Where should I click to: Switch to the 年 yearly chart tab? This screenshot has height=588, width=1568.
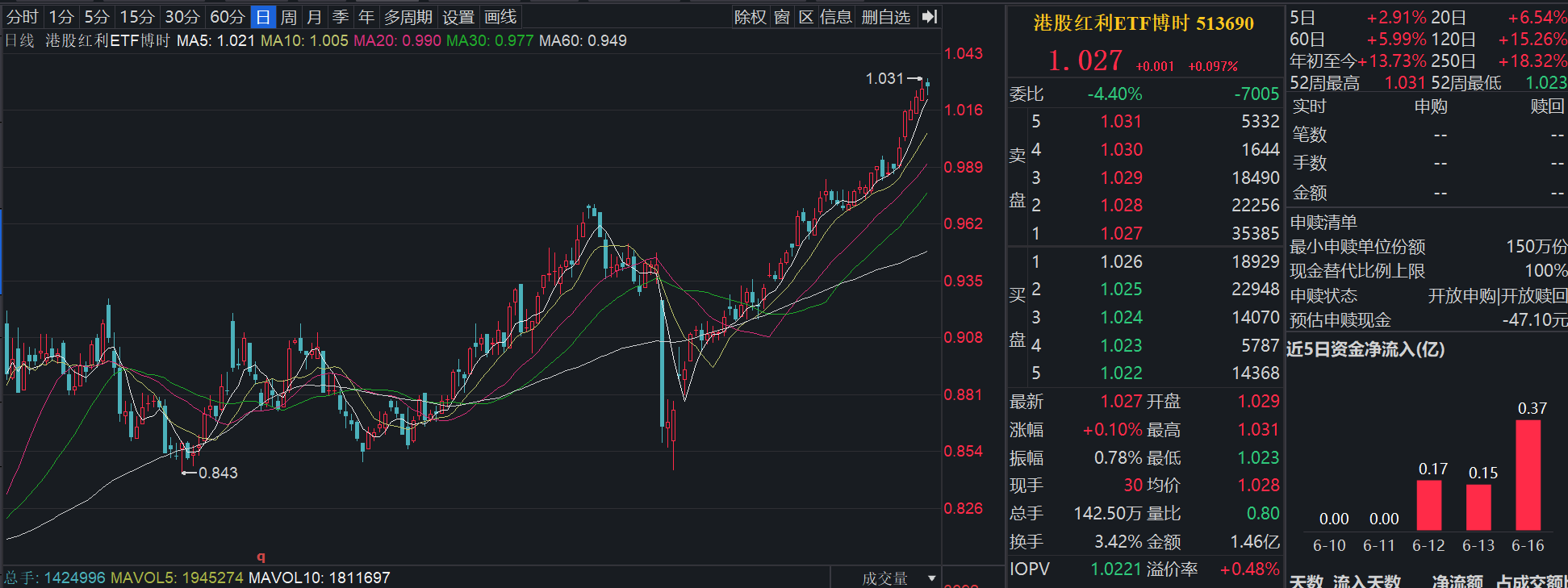pyautogui.click(x=366, y=17)
